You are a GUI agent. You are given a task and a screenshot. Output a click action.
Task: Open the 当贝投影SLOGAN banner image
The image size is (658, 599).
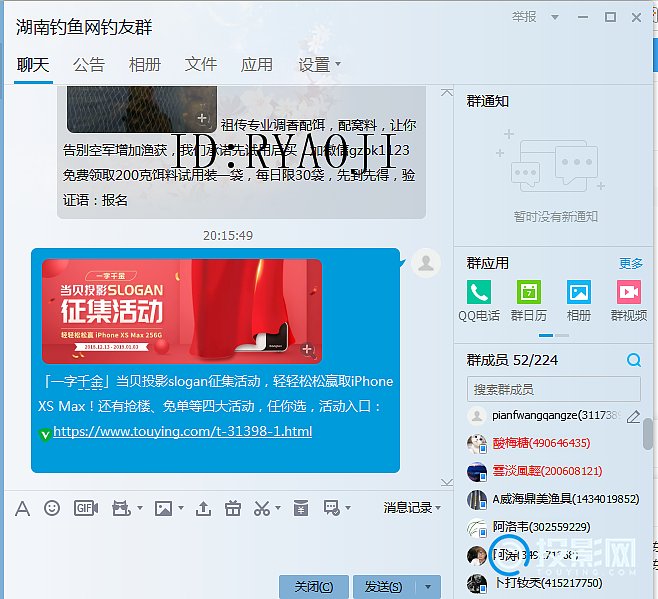[182, 311]
